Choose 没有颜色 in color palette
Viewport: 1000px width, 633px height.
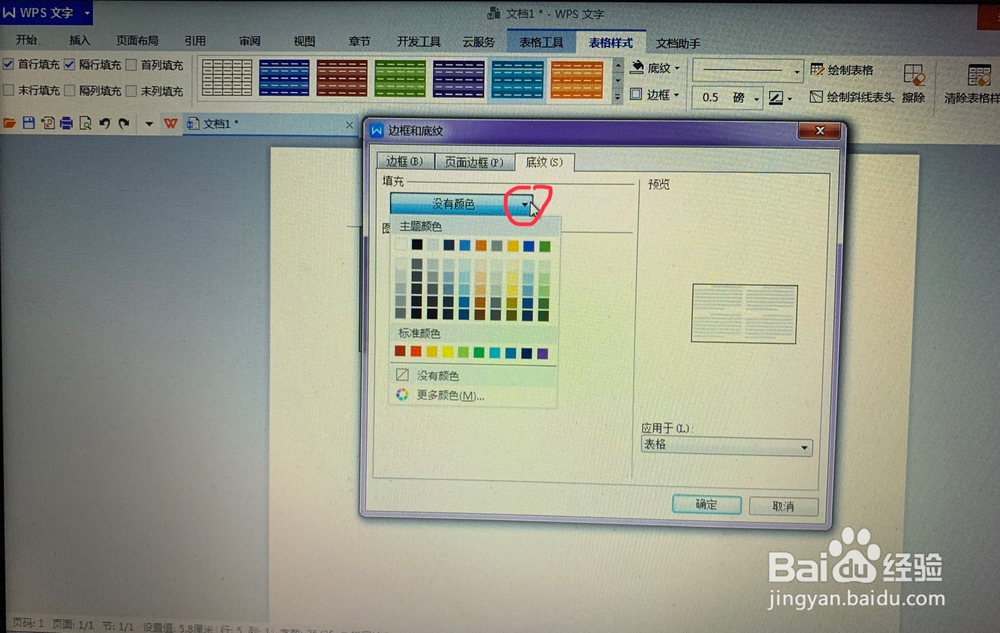point(473,375)
